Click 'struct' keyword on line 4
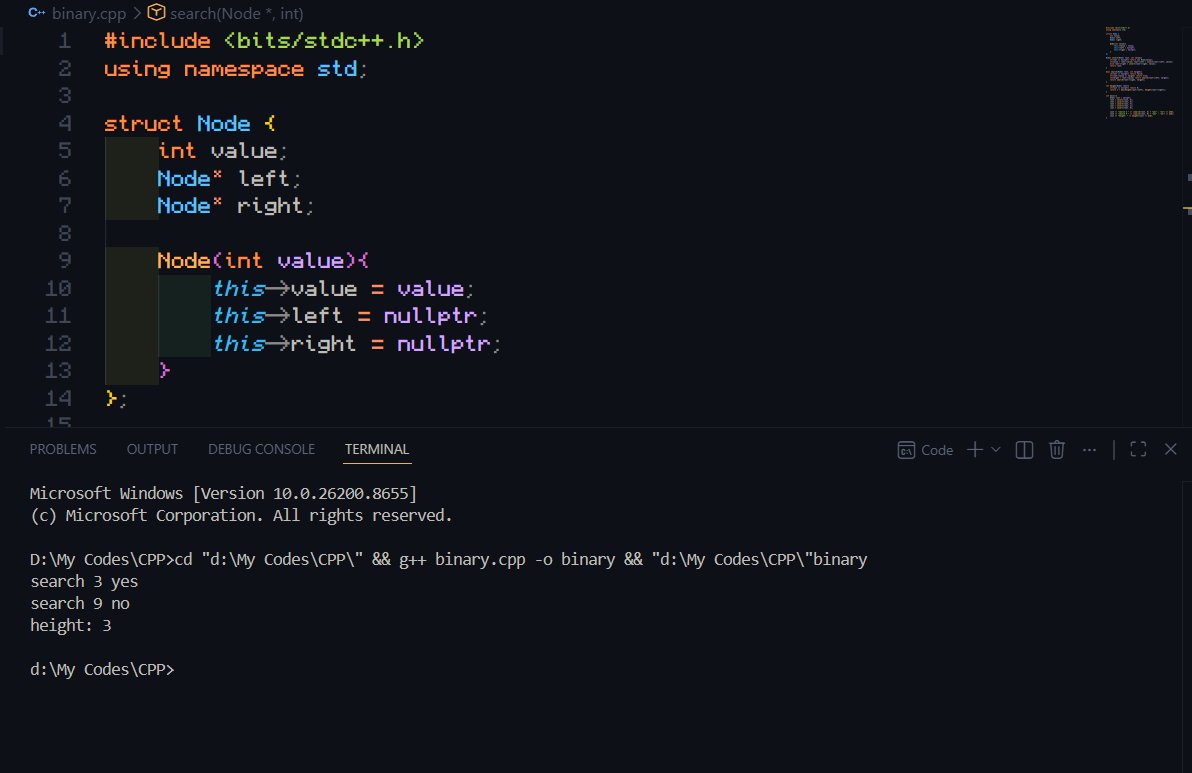Image resolution: width=1192 pixels, height=773 pixels. 143,123
